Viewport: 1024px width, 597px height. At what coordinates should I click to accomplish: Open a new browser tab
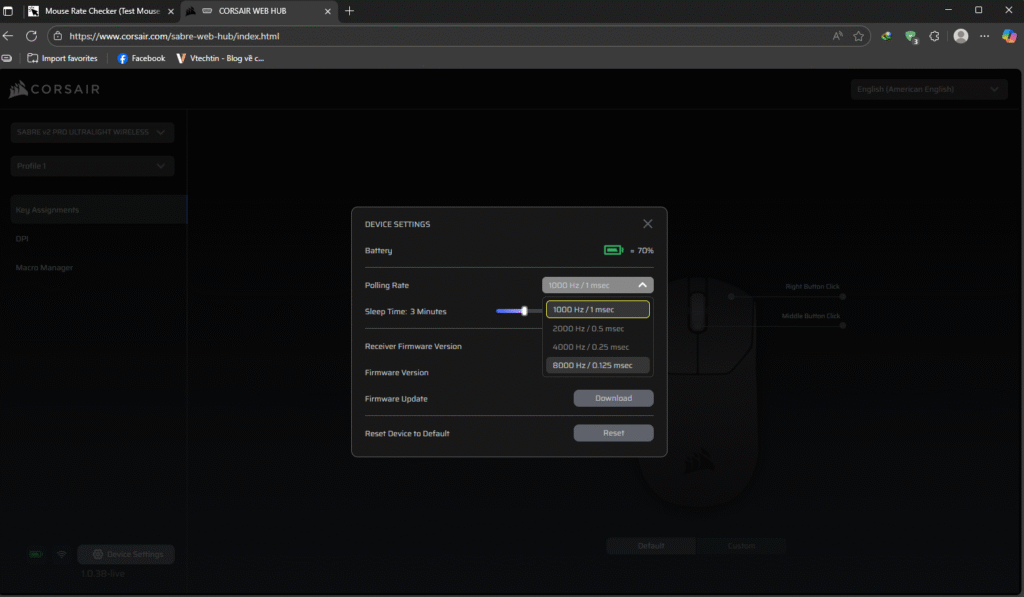[x=349, y=10]
